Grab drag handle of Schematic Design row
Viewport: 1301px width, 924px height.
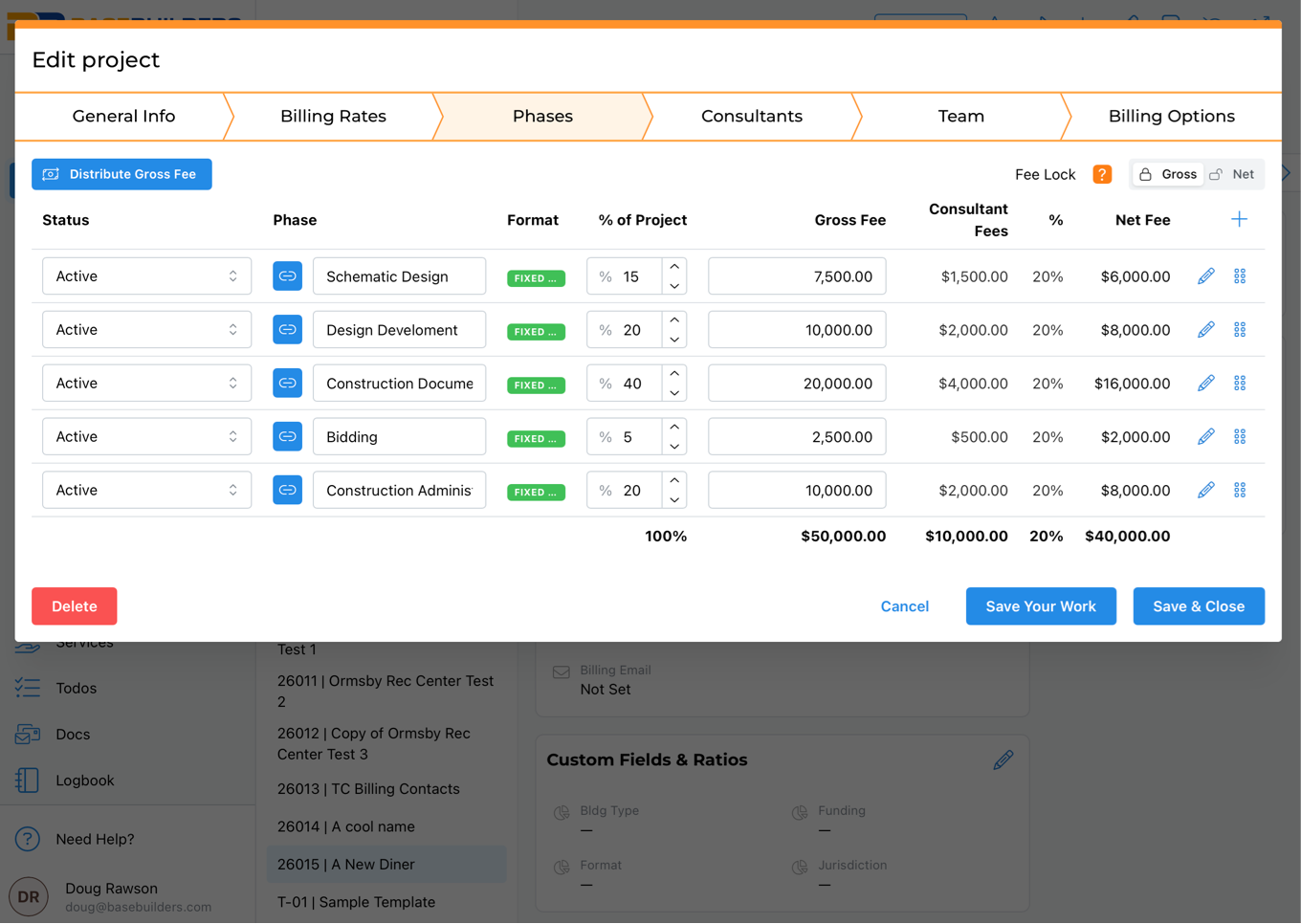pos(1240,276)
